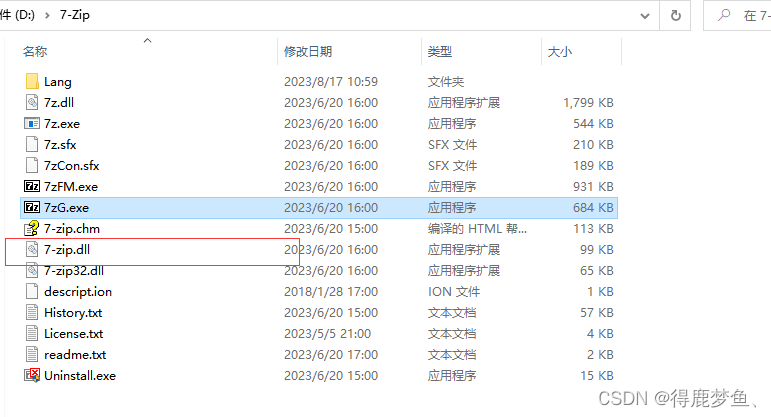Viewport: 771px width, 417px height.
Task: Select the 7-zip32.dll file name
Action: tap(74, 270)
